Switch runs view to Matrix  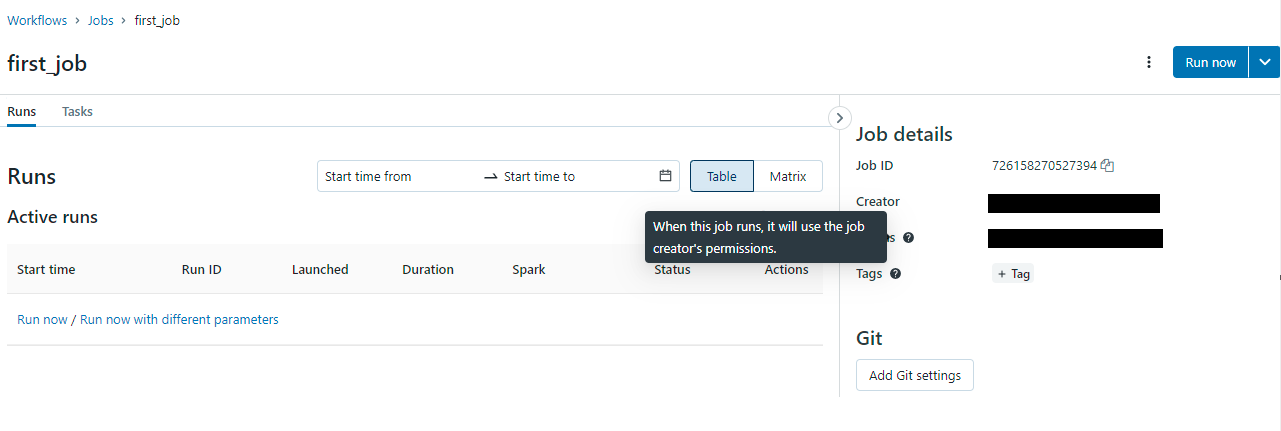(788, 176)
